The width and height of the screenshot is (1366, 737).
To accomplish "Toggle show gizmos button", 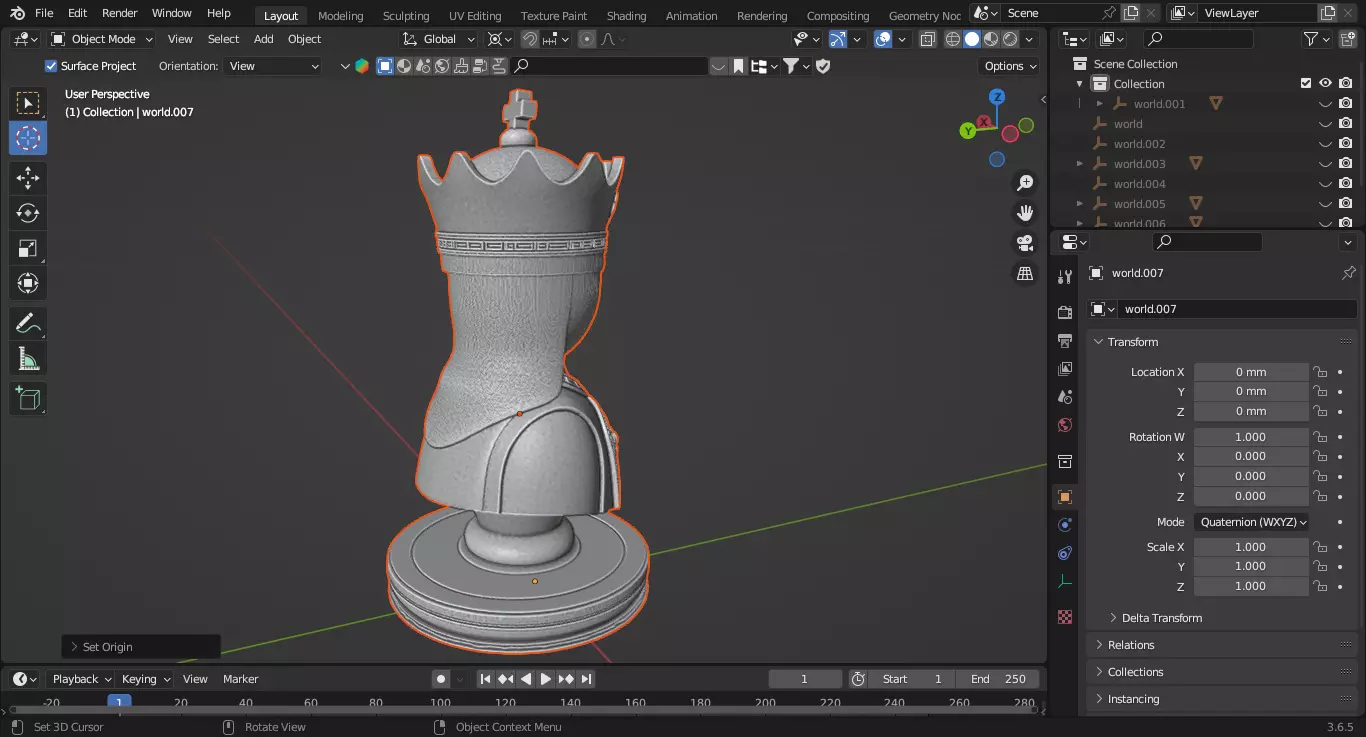I will pos(837,39).
